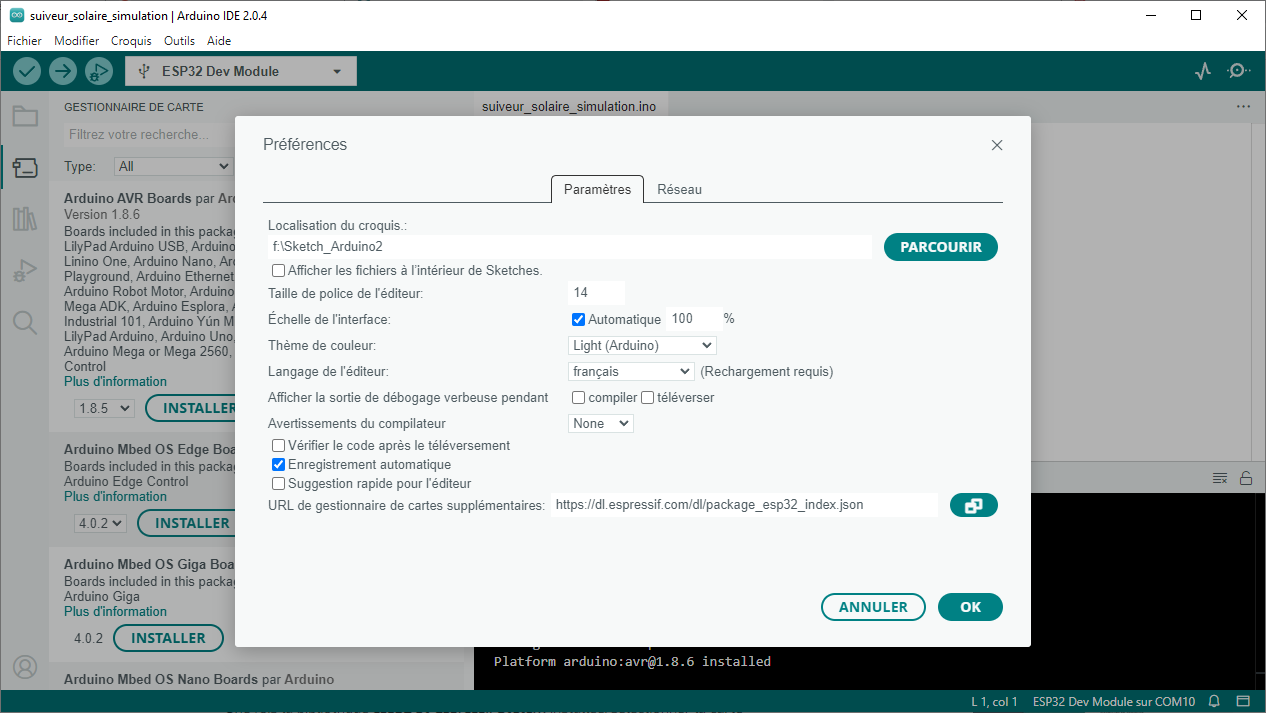Uncheck the Automatique interface scale checkbox
The height and width of the screenshot is (713, 1266).
pos(578,320)
